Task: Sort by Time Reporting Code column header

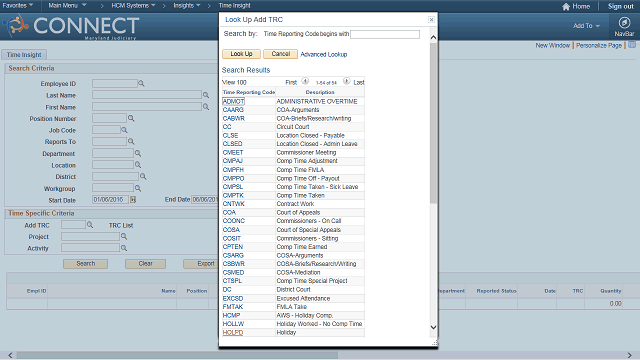Action: (x=249, y=92)
